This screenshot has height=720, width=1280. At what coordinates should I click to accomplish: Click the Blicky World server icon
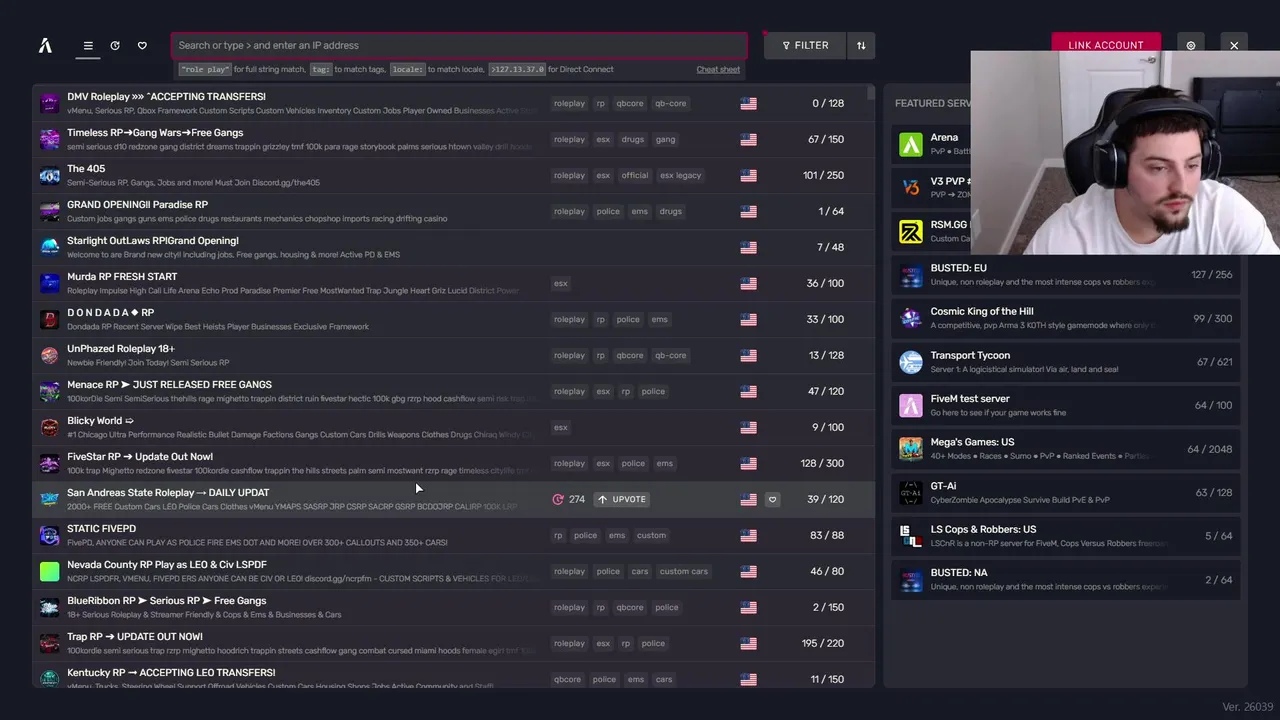pos(49,427)
